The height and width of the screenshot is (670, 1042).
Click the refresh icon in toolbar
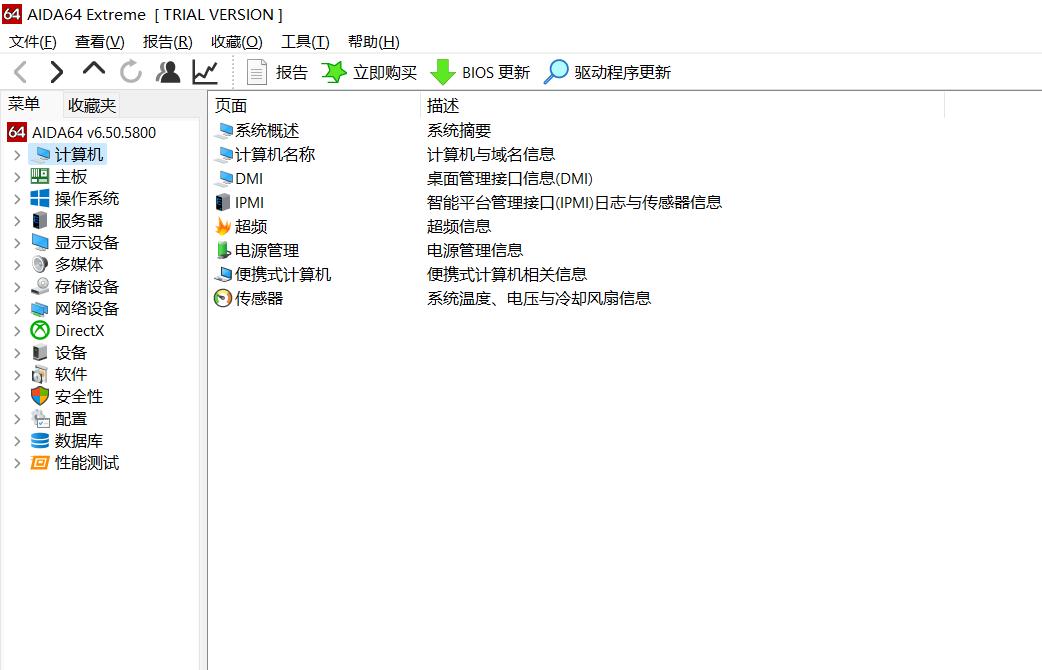point(130,72)
